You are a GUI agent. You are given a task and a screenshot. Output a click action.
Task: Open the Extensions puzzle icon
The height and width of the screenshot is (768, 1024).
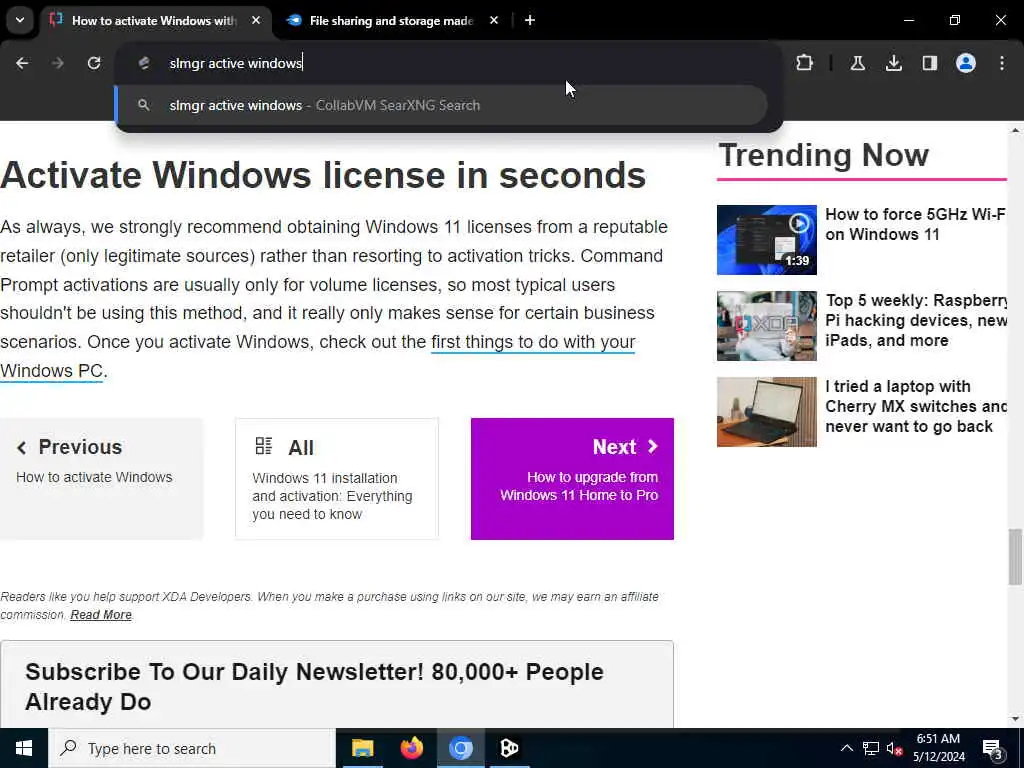click(x=805, y=63)
